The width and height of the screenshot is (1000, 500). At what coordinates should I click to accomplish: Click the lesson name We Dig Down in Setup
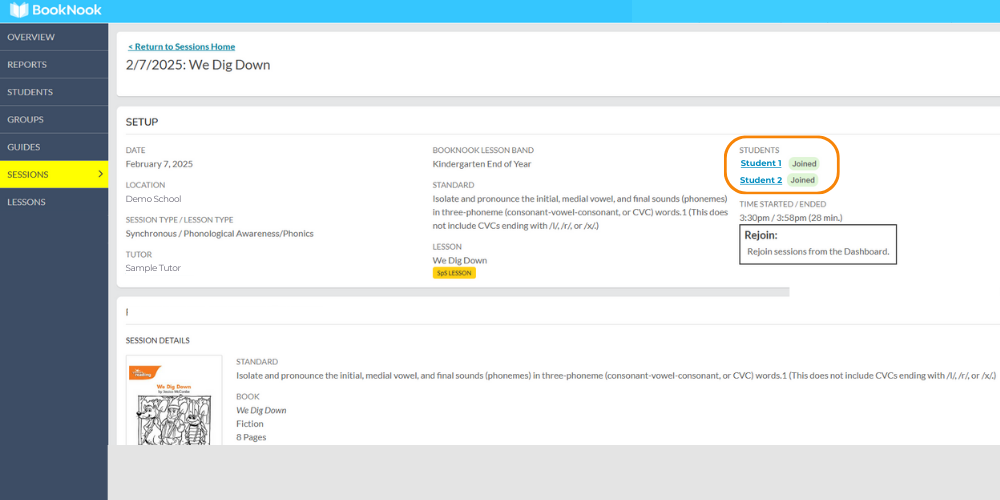click(460, 260)
